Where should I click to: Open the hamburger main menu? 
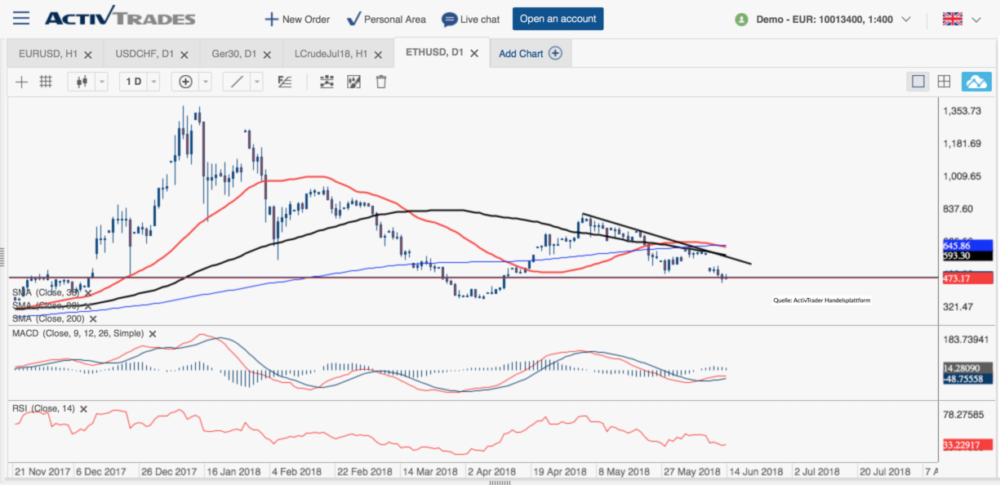click(21, 17)
